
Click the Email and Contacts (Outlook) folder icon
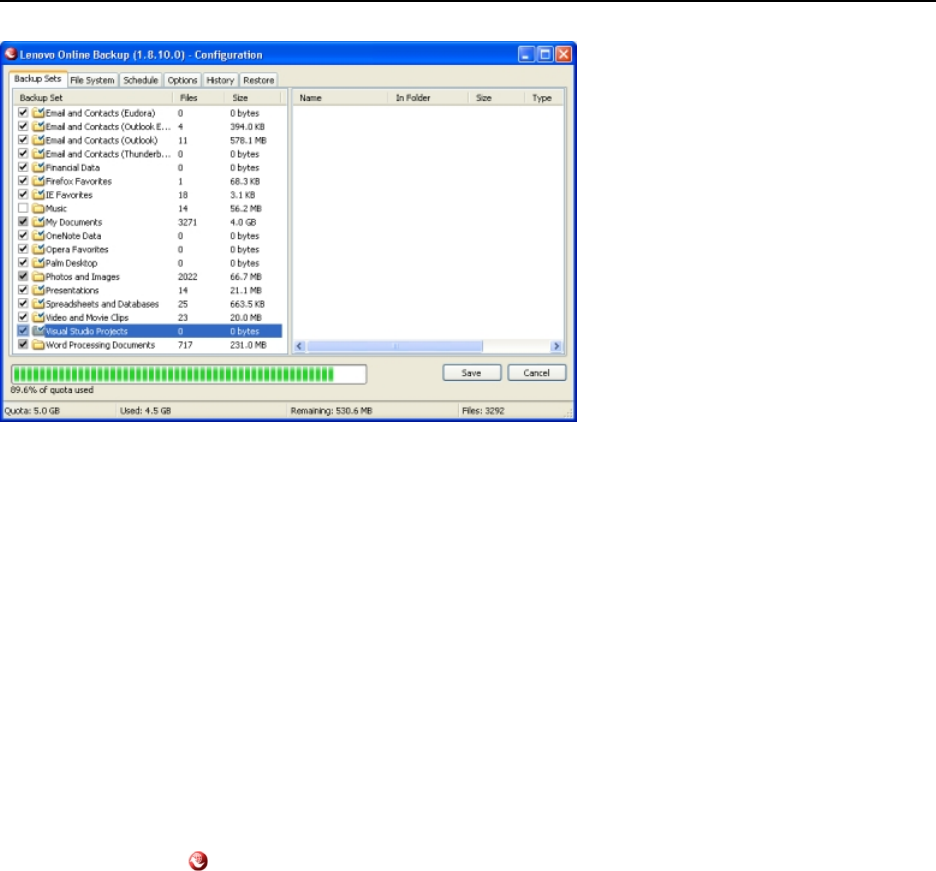tap(39, 140)
